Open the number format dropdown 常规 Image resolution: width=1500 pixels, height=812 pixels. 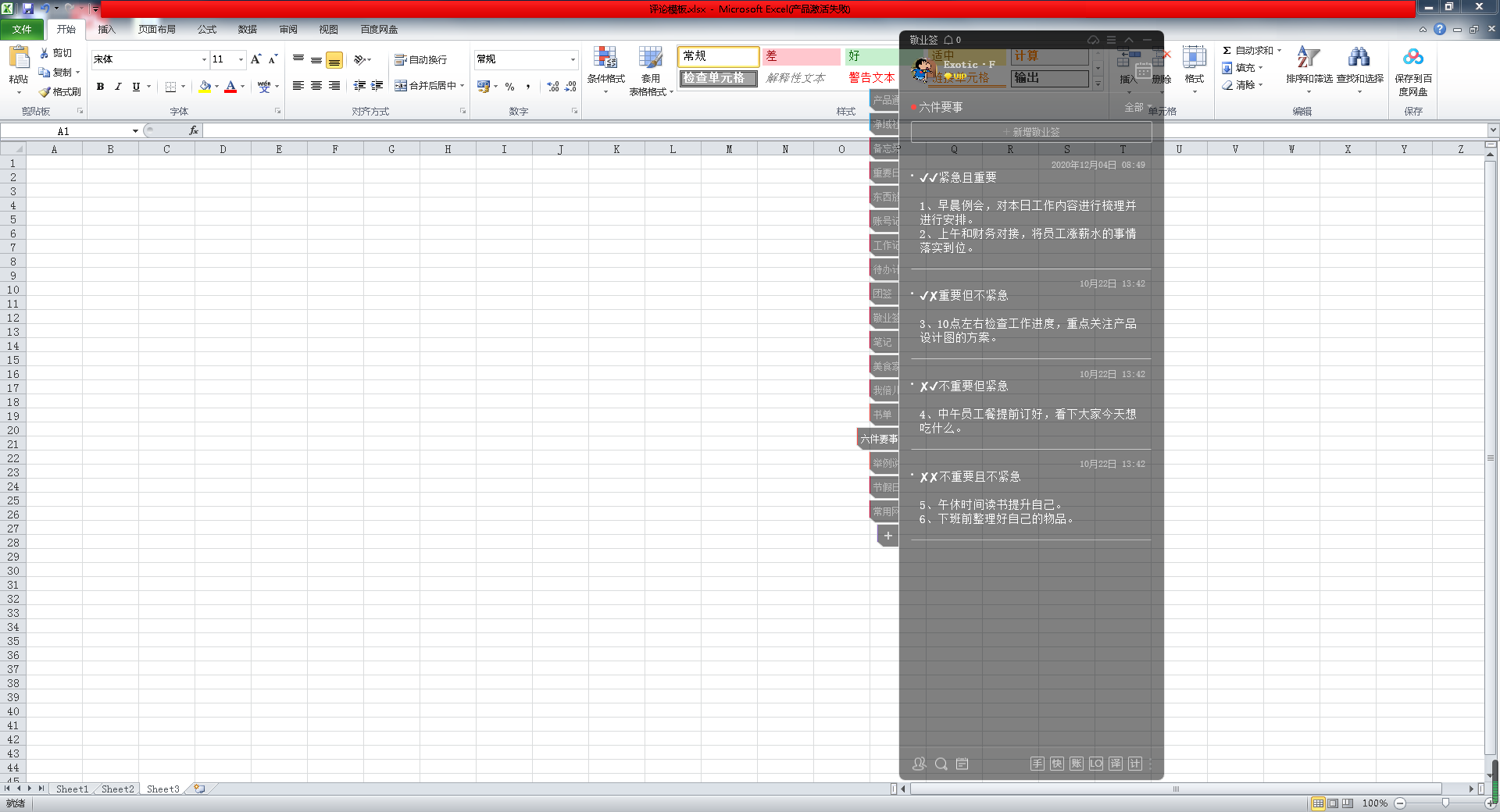coord(573,59)
